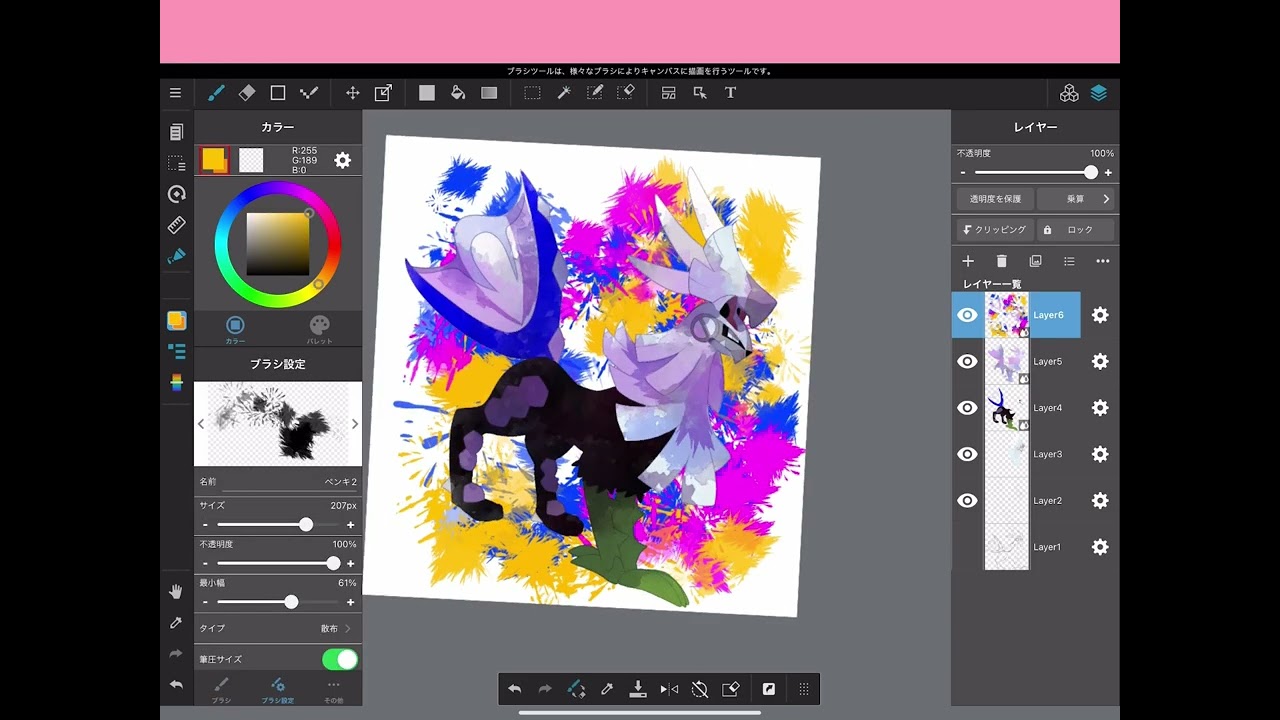
Task: Increase brush サイズ with plus button
Action: [x=350, y=525]
